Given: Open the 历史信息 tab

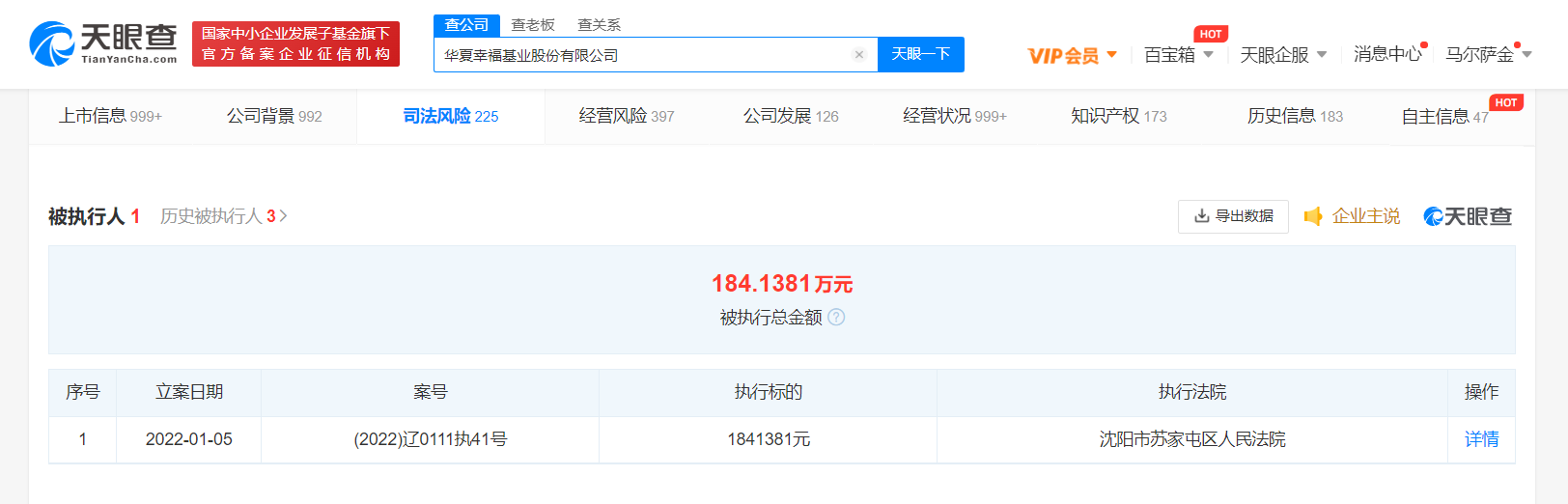Looking at the screenshot, I should pyautogui.click(x=1295, y=116).
